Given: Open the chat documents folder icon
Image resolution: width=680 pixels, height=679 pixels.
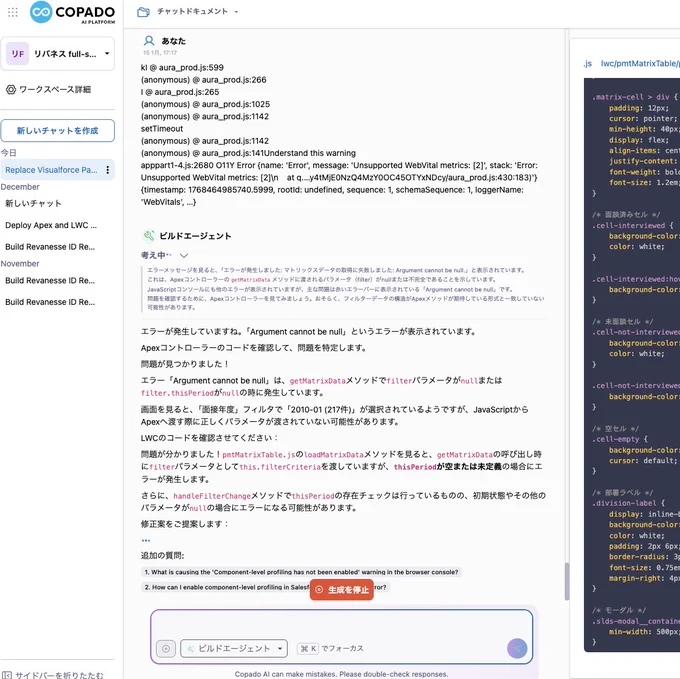Looking at the screenshot, I should (143, 12).
